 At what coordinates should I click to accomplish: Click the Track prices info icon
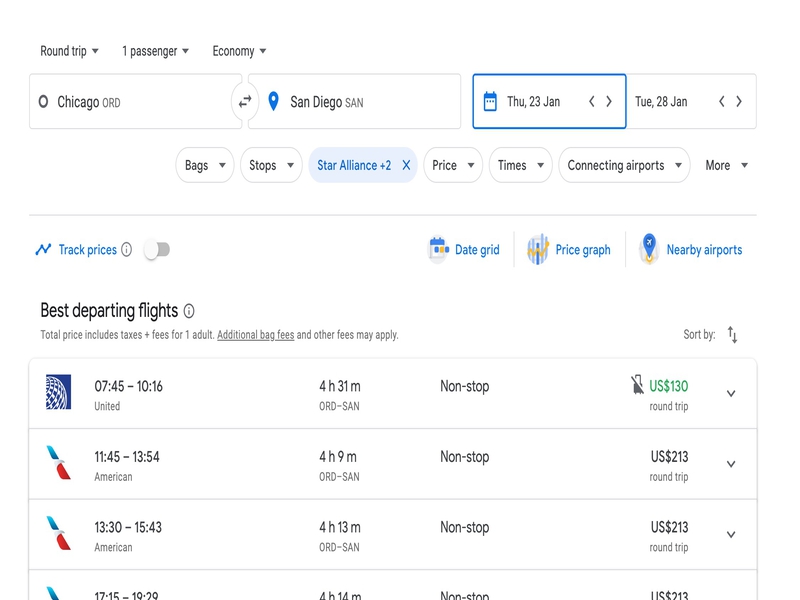coord(127,249)
